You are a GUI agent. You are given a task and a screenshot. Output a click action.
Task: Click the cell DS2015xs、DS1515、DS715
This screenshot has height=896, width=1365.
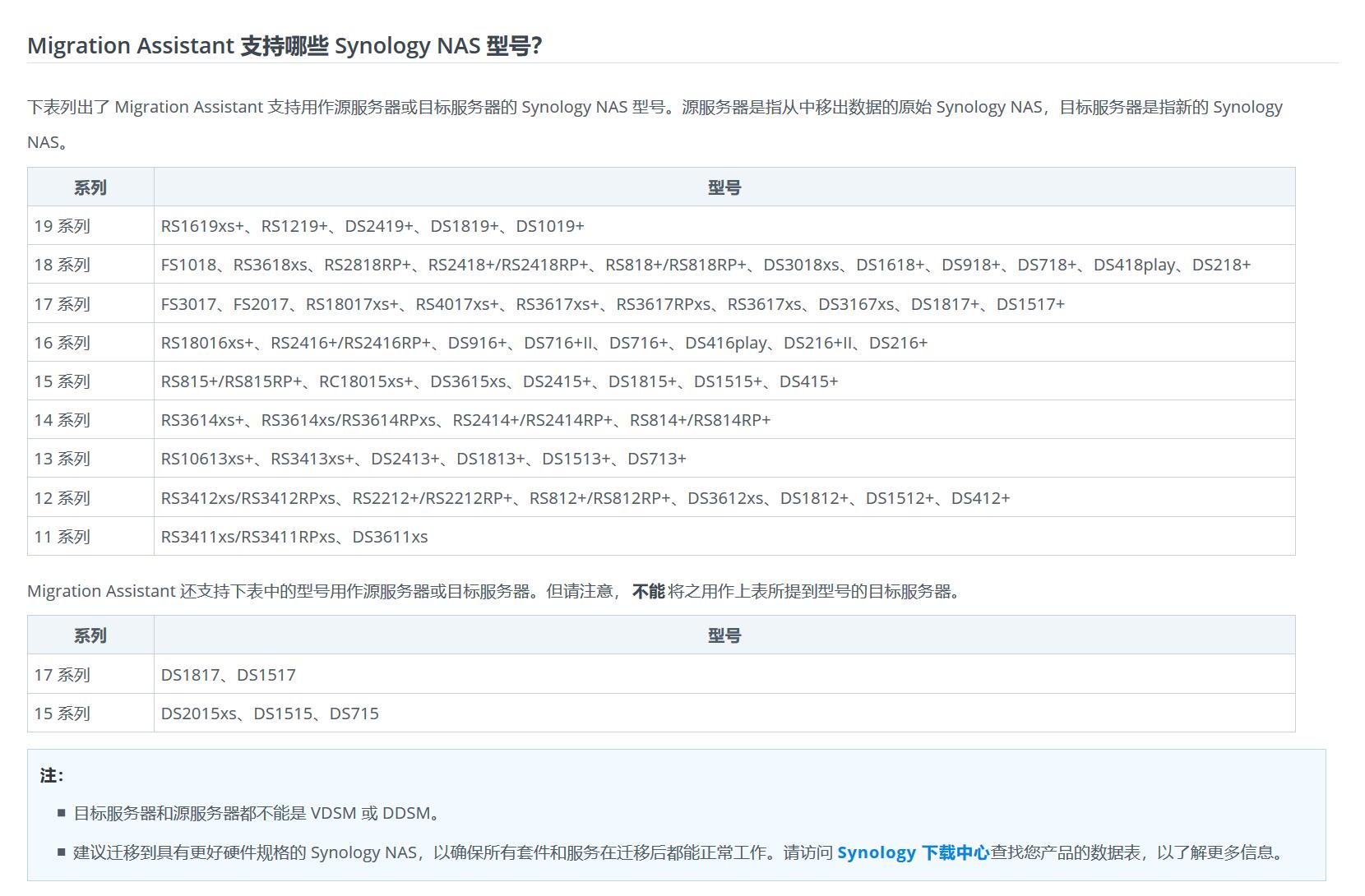click(724, 714)
